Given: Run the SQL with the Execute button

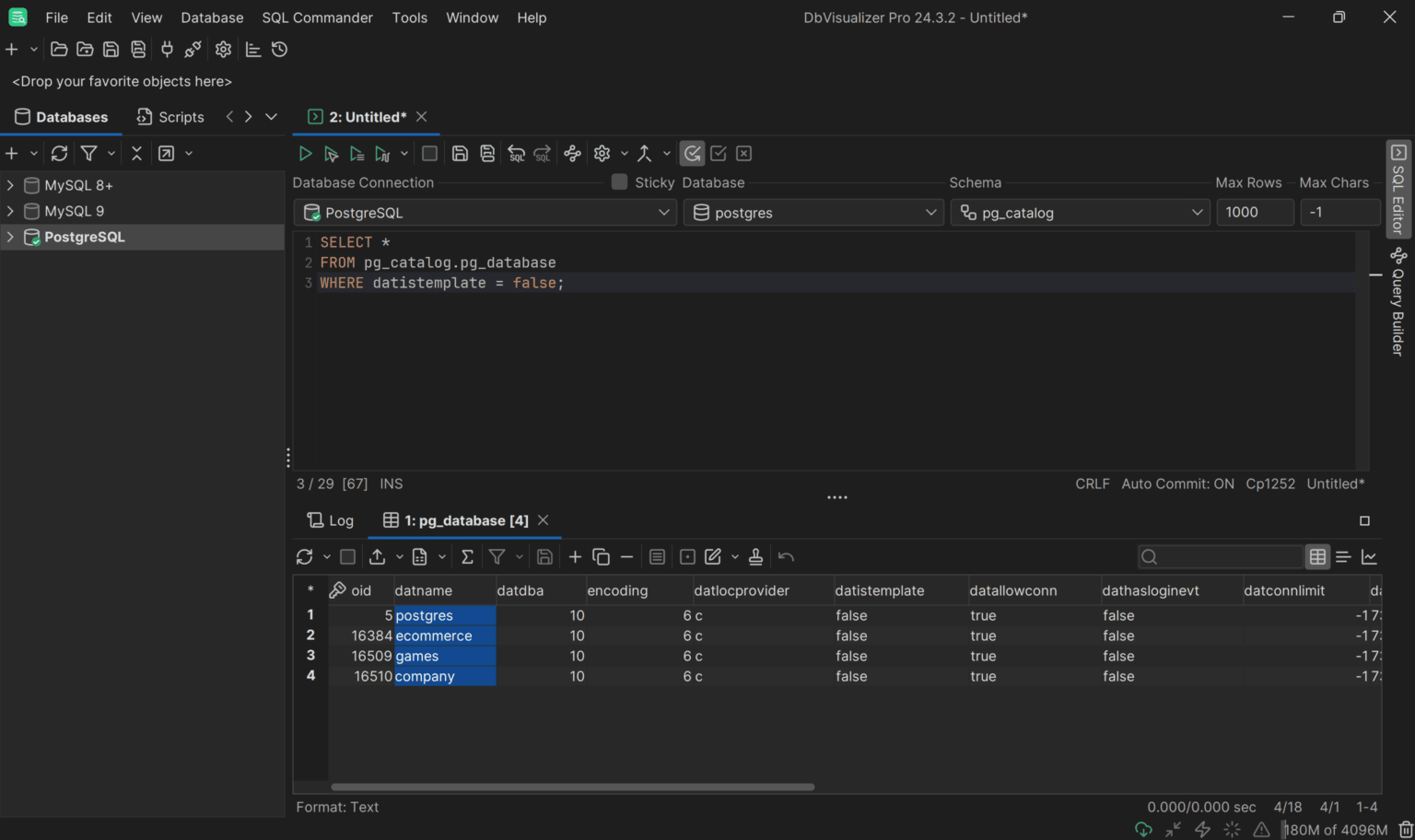Looking at the screenshot, I should (x=305, y=154).
